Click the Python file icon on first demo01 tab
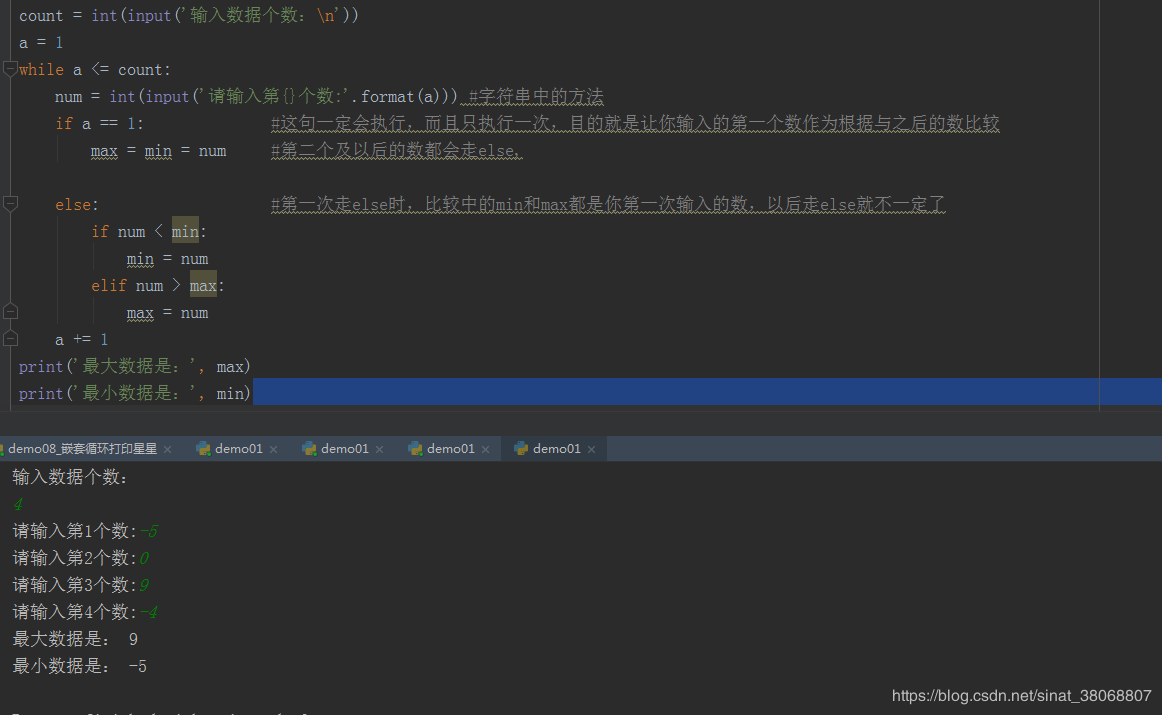Viewport: 1162px width, 715px height. coord(203,449)
